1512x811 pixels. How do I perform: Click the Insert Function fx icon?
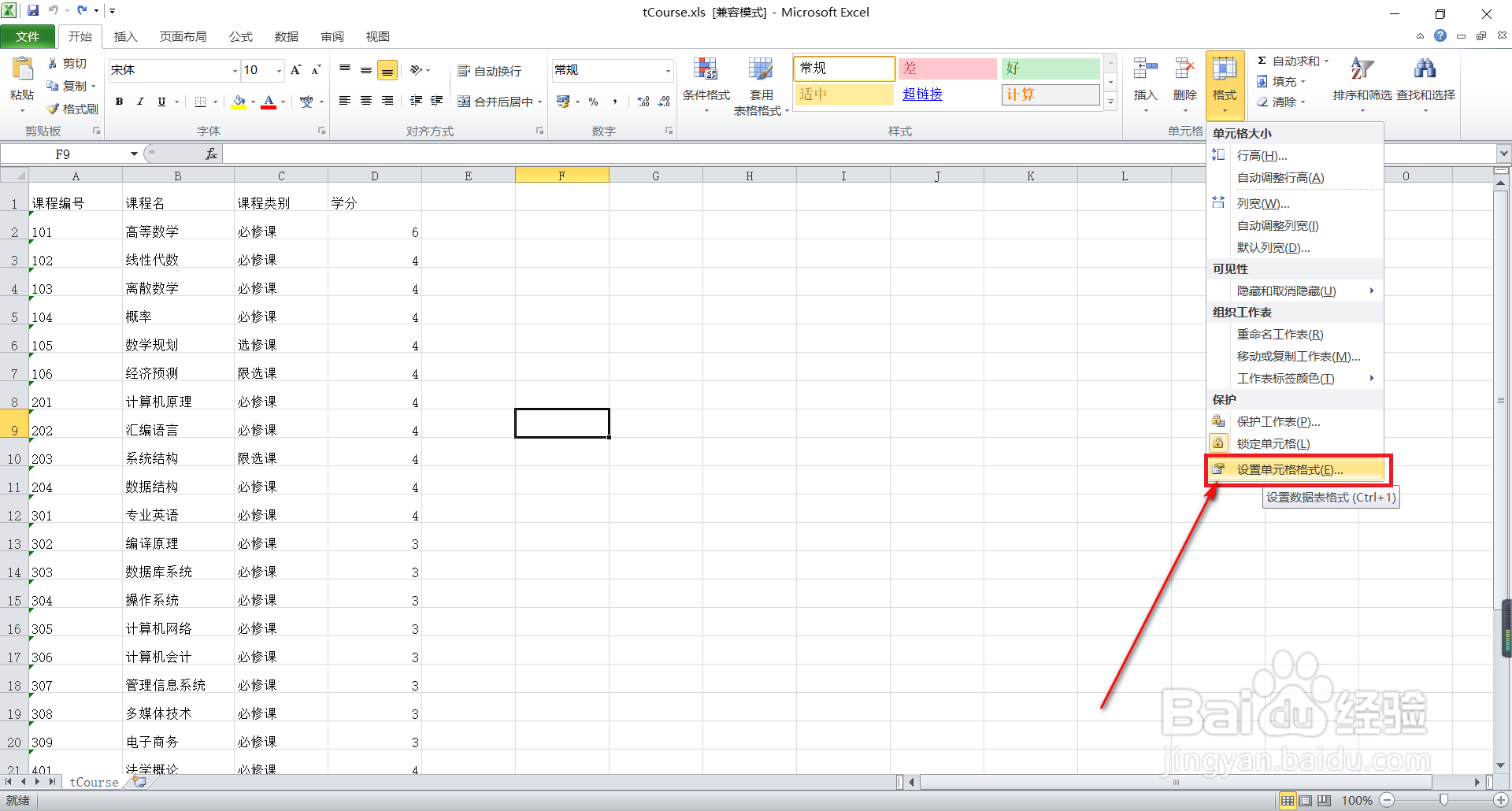click(211, 154)
